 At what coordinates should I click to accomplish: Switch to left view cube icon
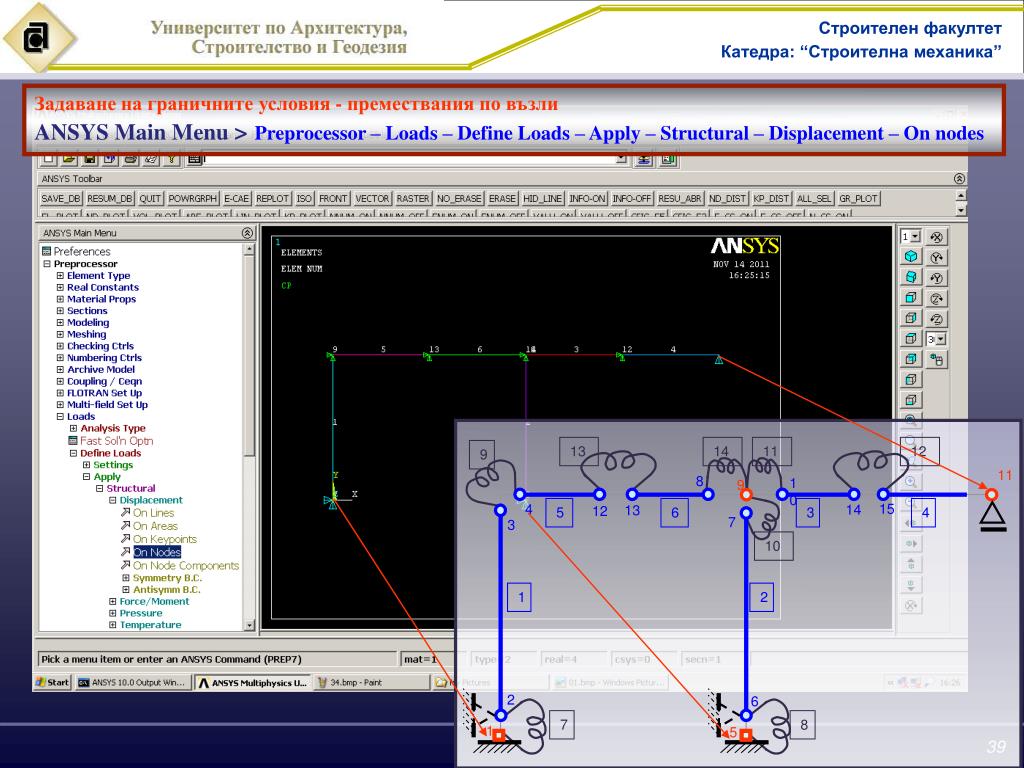(x=912, y=379)
